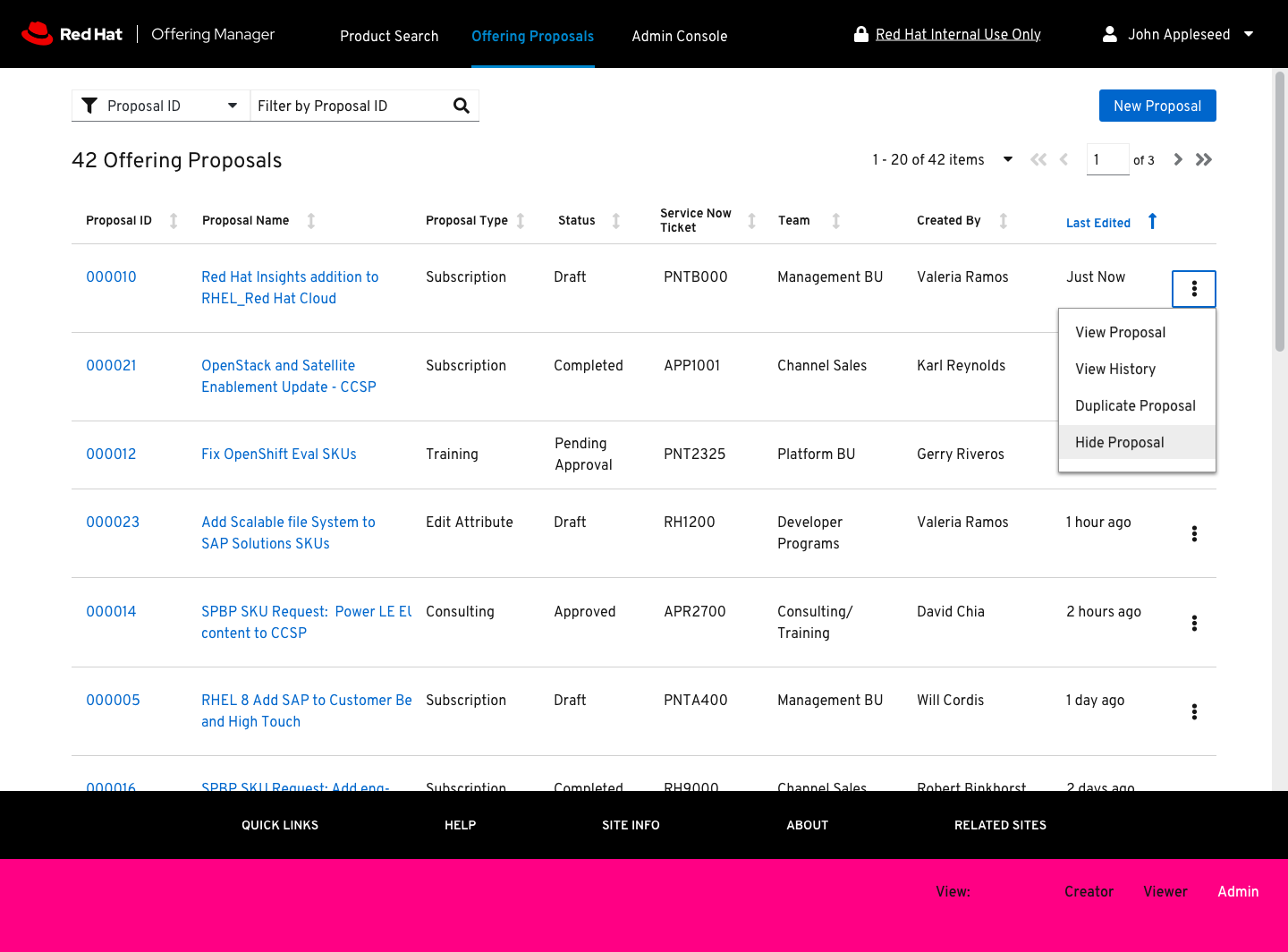Switch view to Admin role
This screenshot has width=1288, height=952.
point(1238,891)
